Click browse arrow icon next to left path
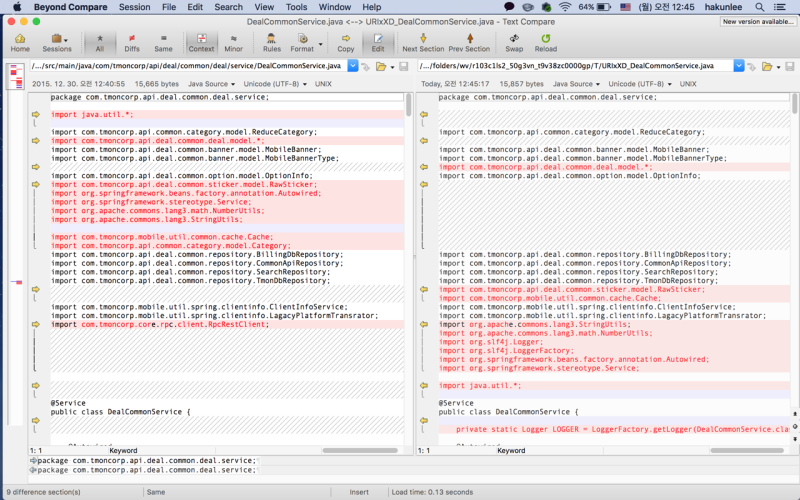The width and height of the screenshot is (800, 500). (365, 66)
